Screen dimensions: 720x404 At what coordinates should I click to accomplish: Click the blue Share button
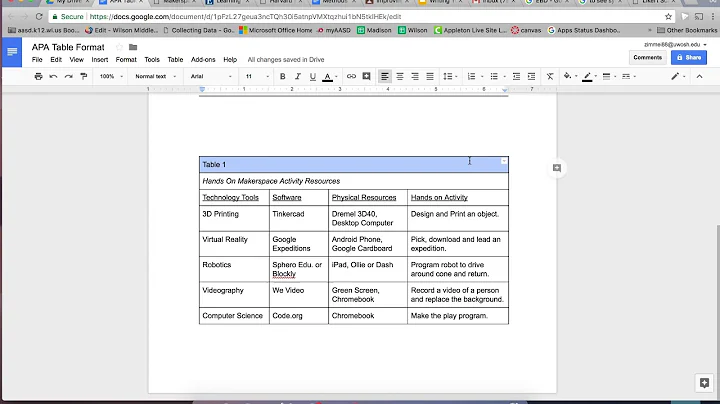click(689, 57)
